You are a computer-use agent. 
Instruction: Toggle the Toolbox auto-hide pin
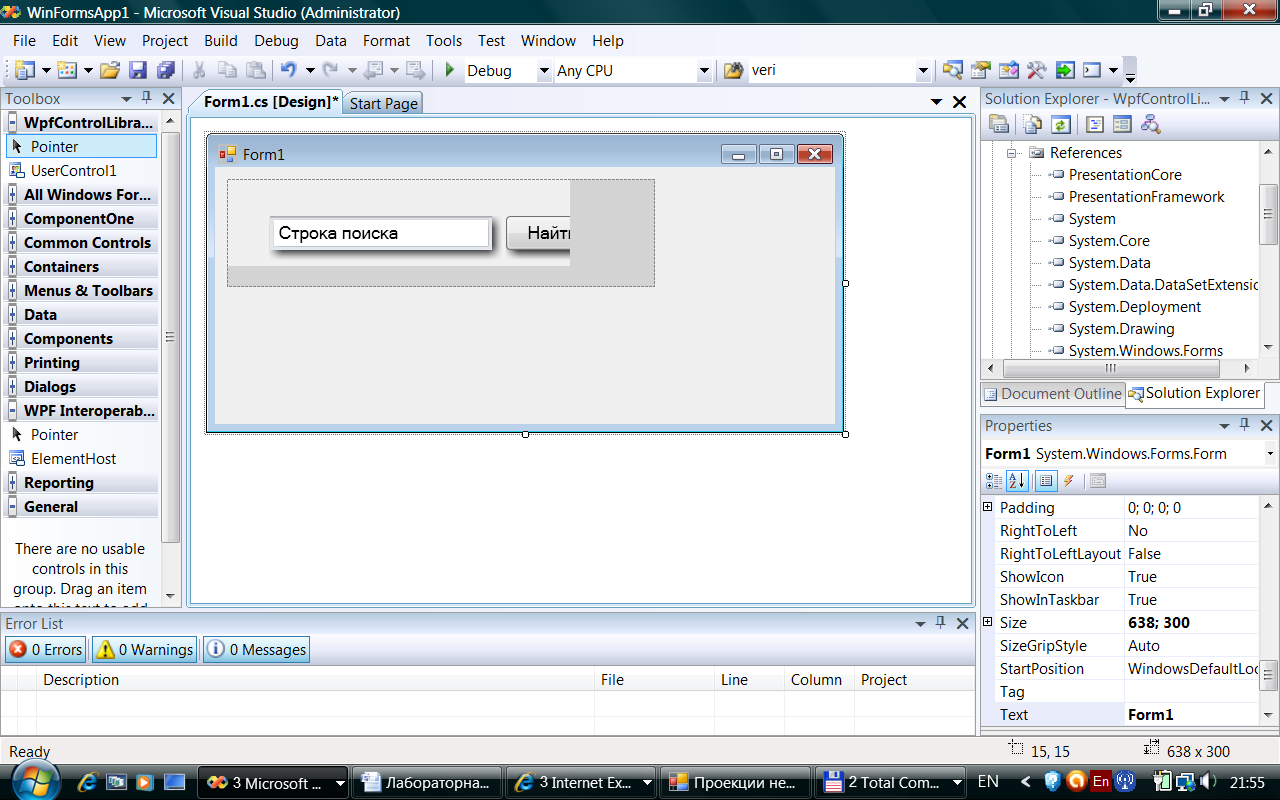tap(147, 98)
